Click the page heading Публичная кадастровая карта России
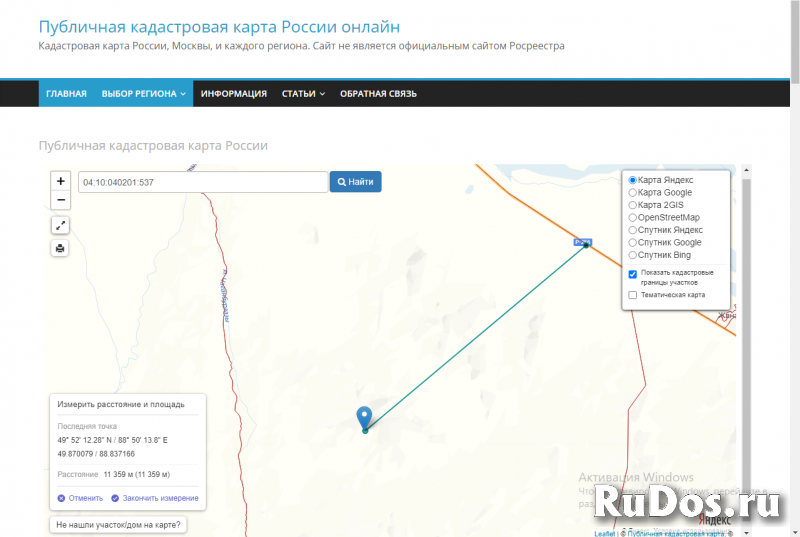 click(x=153, y=146)
